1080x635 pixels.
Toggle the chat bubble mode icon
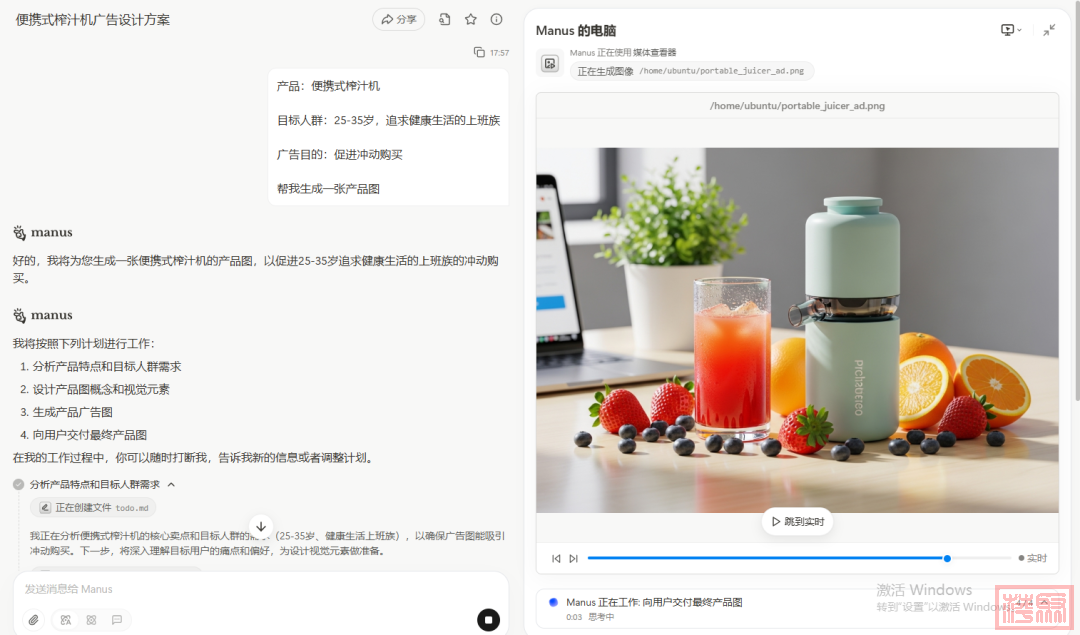click(117, 620)
